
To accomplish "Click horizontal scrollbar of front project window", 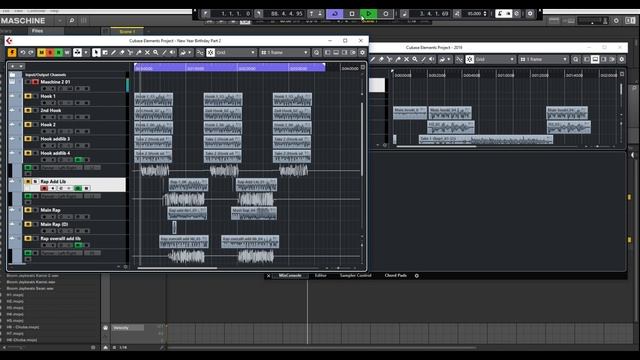I will (177, 268).
